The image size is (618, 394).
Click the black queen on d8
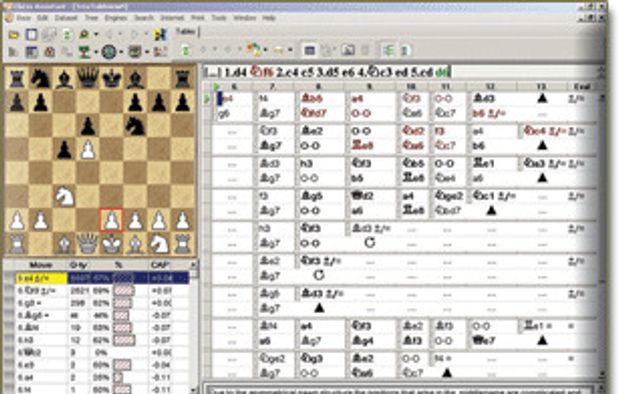click(88, 78)
